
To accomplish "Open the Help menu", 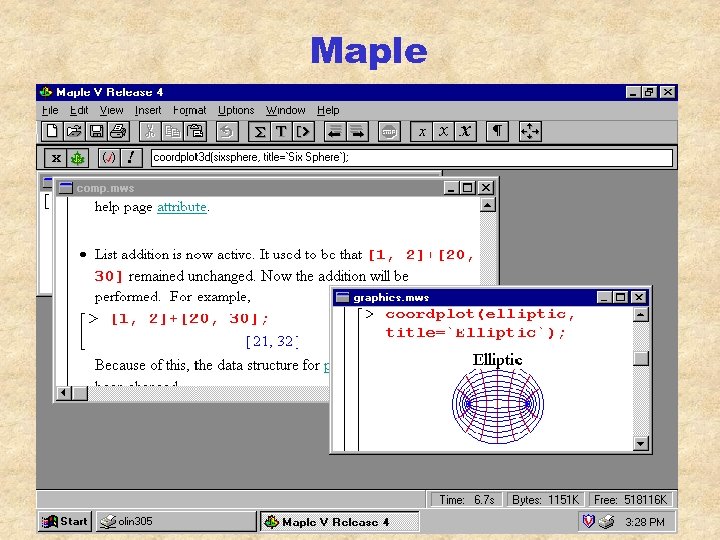I will point(328,110).
